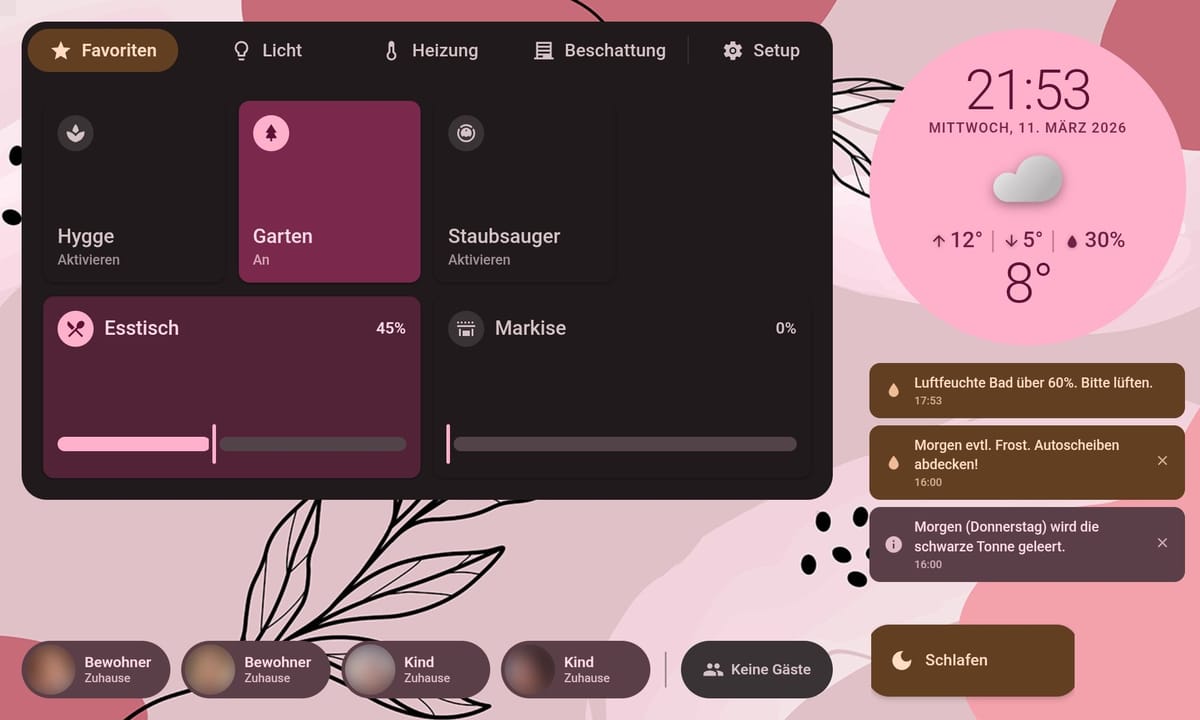Screen dimensions: 1200x720
Task: Click the droplet icon on Frost notification
Action: [894, 463]
